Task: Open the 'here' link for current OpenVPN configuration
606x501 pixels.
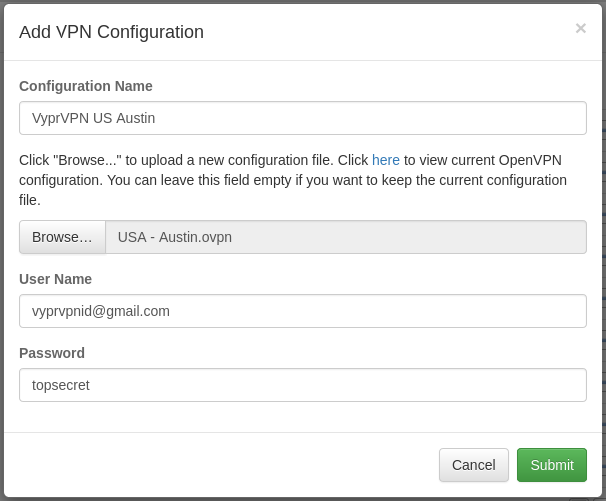Action: coord(385,160)
